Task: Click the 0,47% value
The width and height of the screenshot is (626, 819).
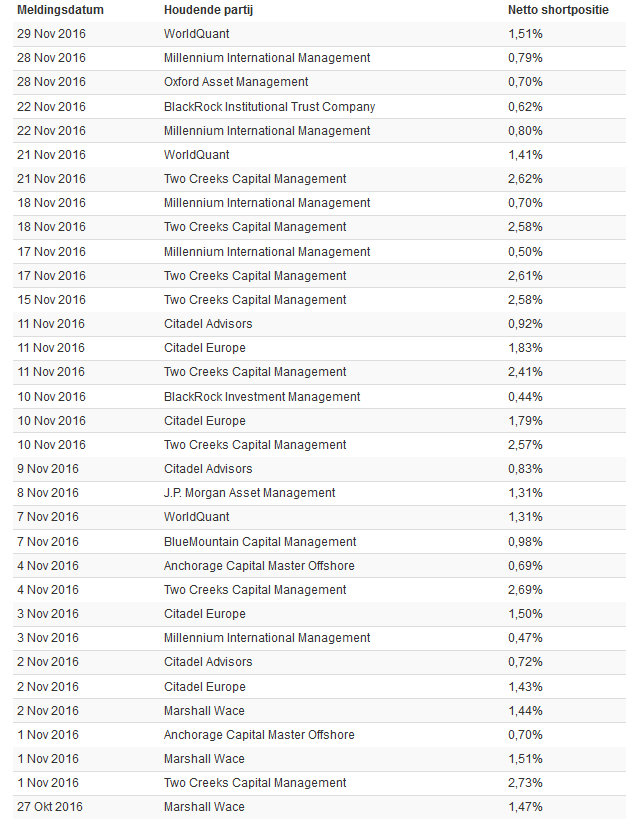Action: pyautogui.click(x=525, y=638)
